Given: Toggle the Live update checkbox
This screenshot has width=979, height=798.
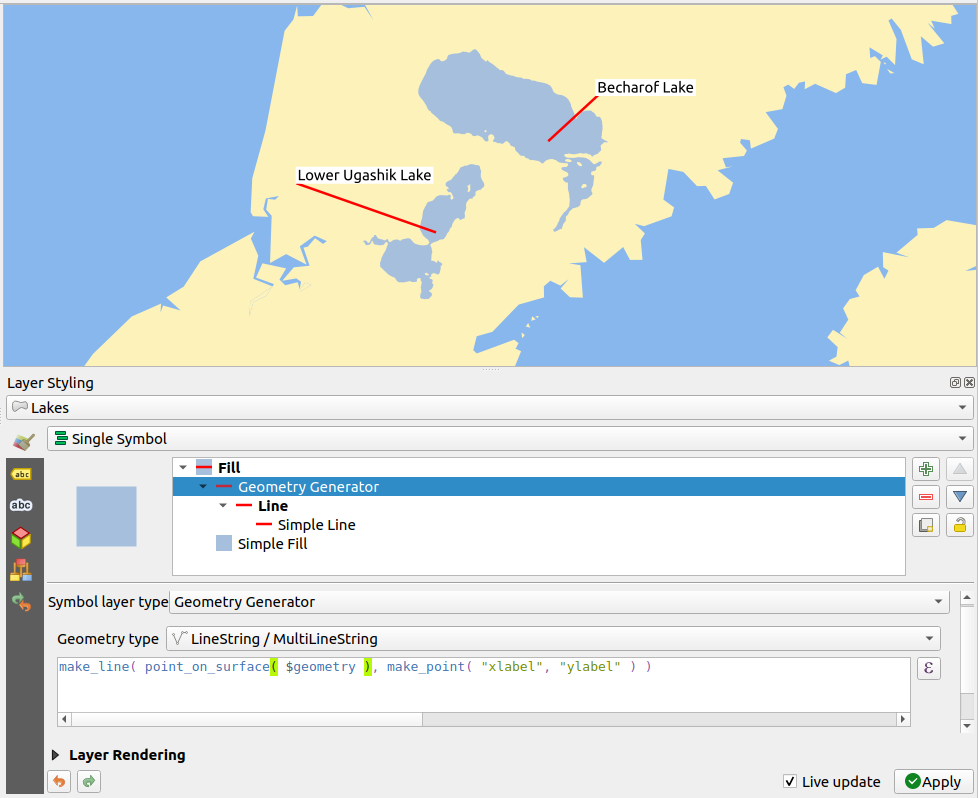Looking at the screenshot, I should (790, 782).
